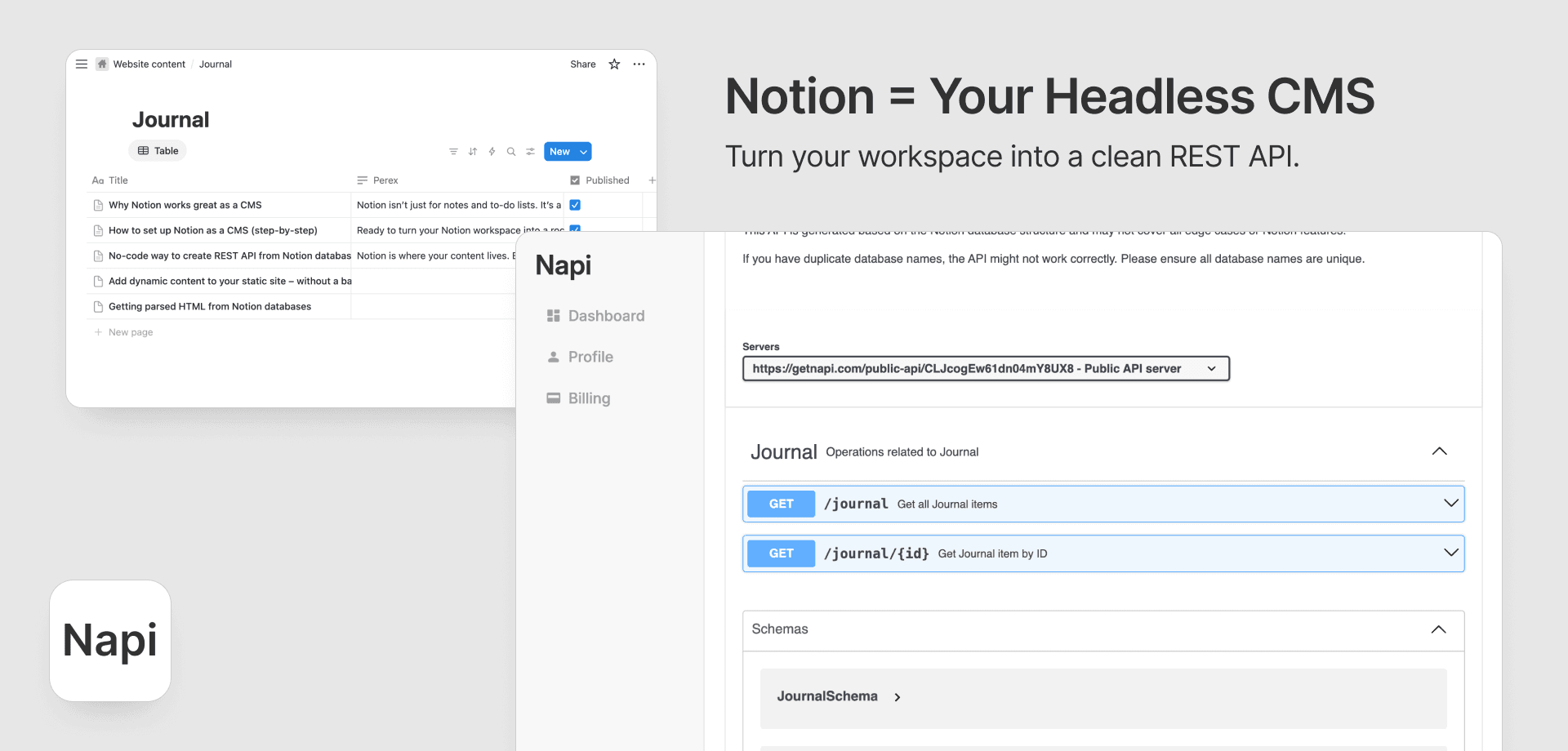
Task: Click the Napi app logo tile
Action: (x=110, y=641)
